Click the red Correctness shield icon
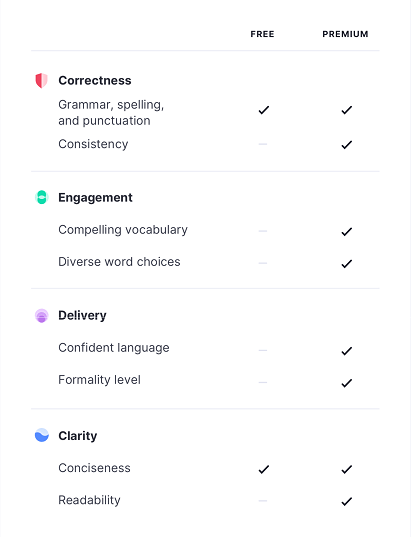The image size is (411, 537). tap(41, 81)
